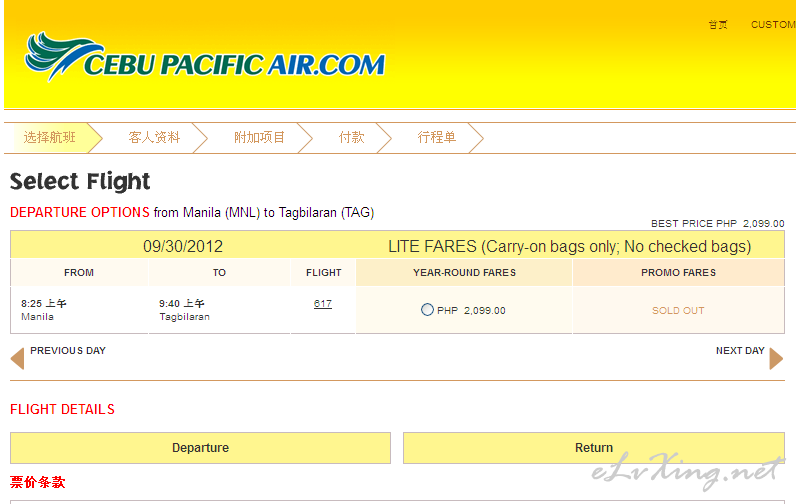Click the Return flight details button
The width and height of the screenshot is (796, 504).
point(594,448)
